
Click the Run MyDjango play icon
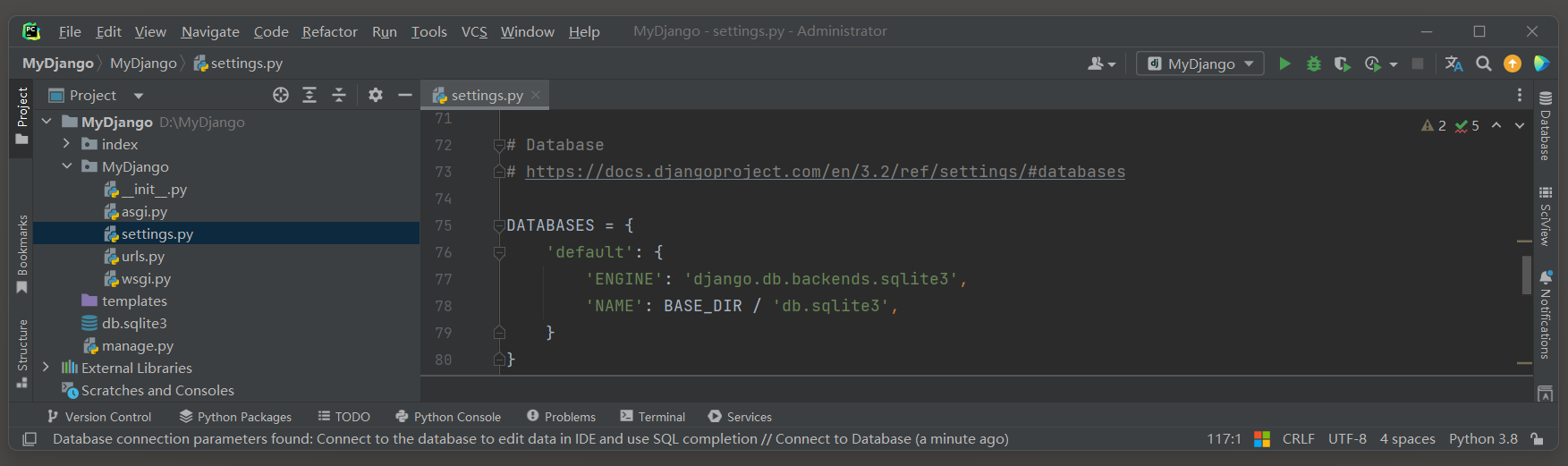pos(1284,64)
